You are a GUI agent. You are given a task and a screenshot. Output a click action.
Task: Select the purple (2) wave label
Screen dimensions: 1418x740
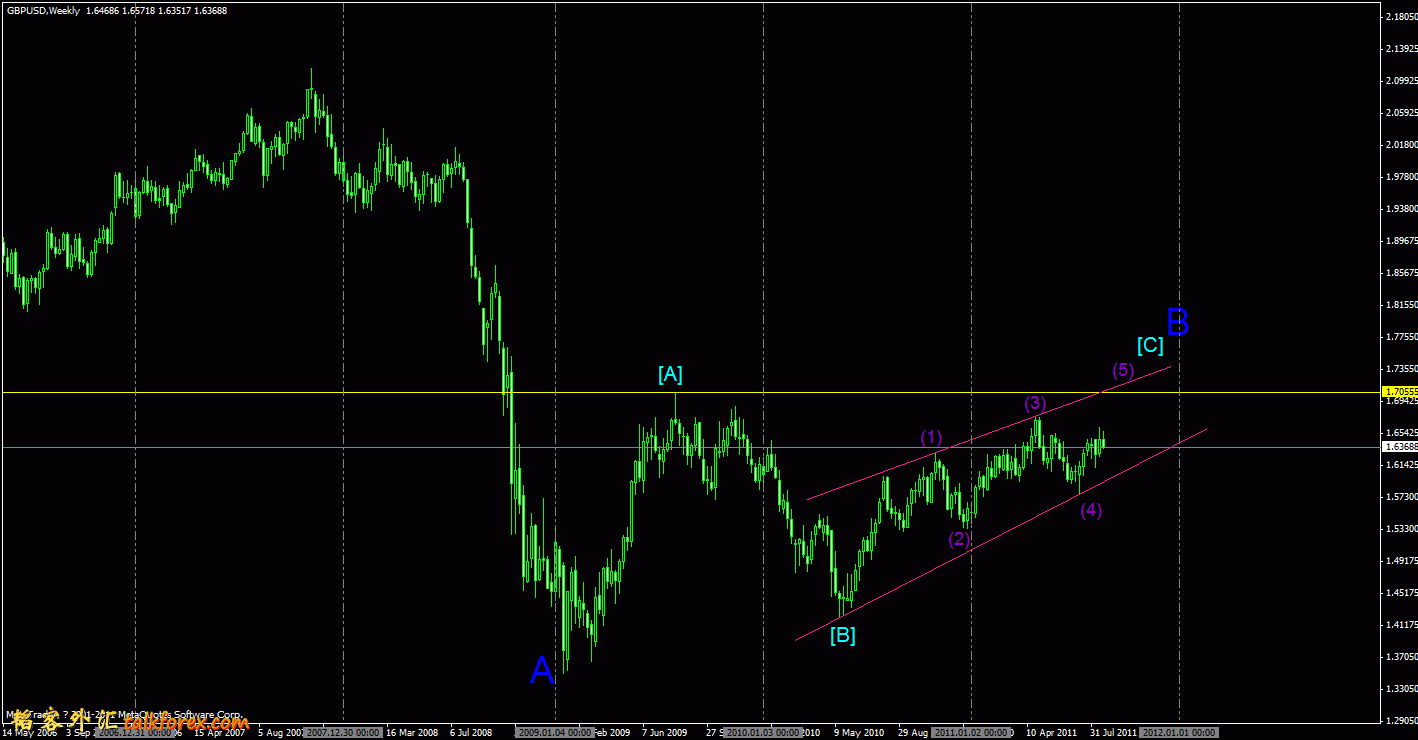coord(959,539)
